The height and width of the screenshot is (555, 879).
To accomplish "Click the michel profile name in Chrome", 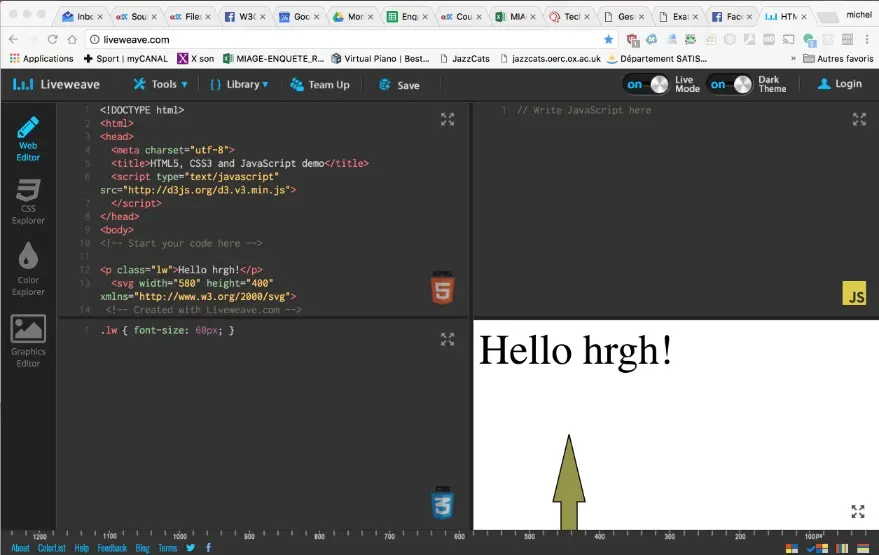I will (x=859, y=15).
